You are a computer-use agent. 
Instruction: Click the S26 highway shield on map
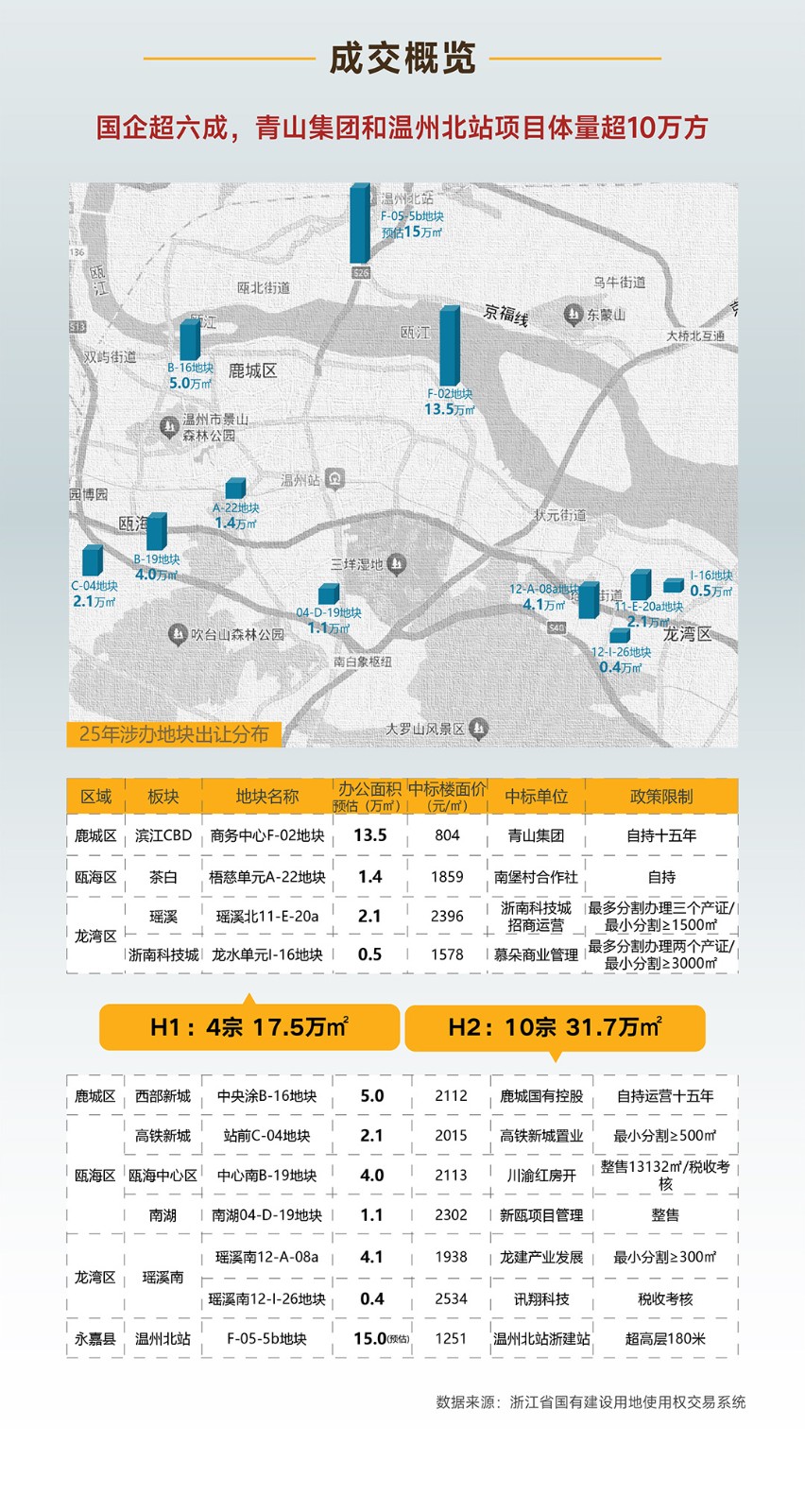point(360,272)
